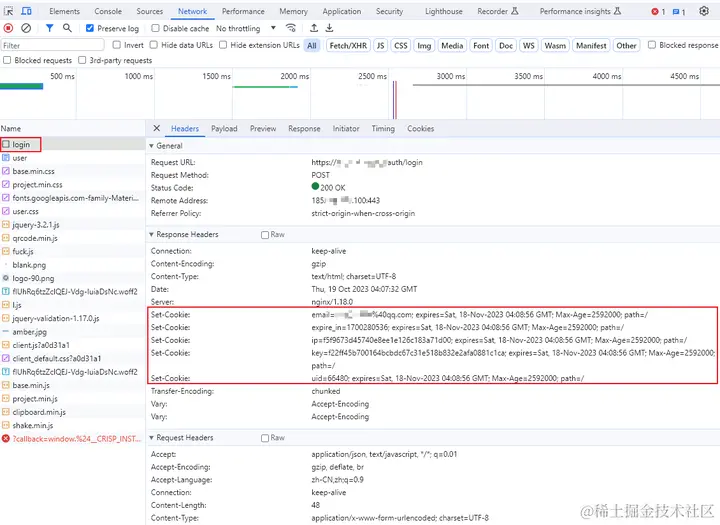720x525 pixels.
Task: Switch to the Elements panel
Action: 64,11
